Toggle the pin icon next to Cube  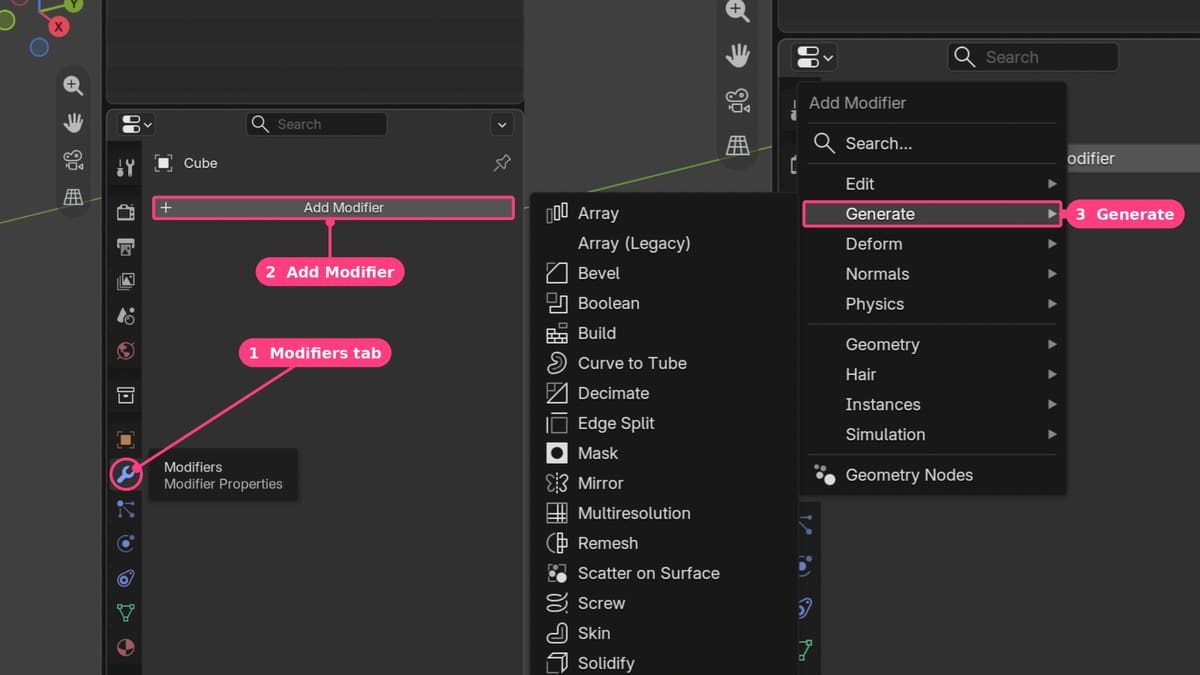click(x=502, y=163)
